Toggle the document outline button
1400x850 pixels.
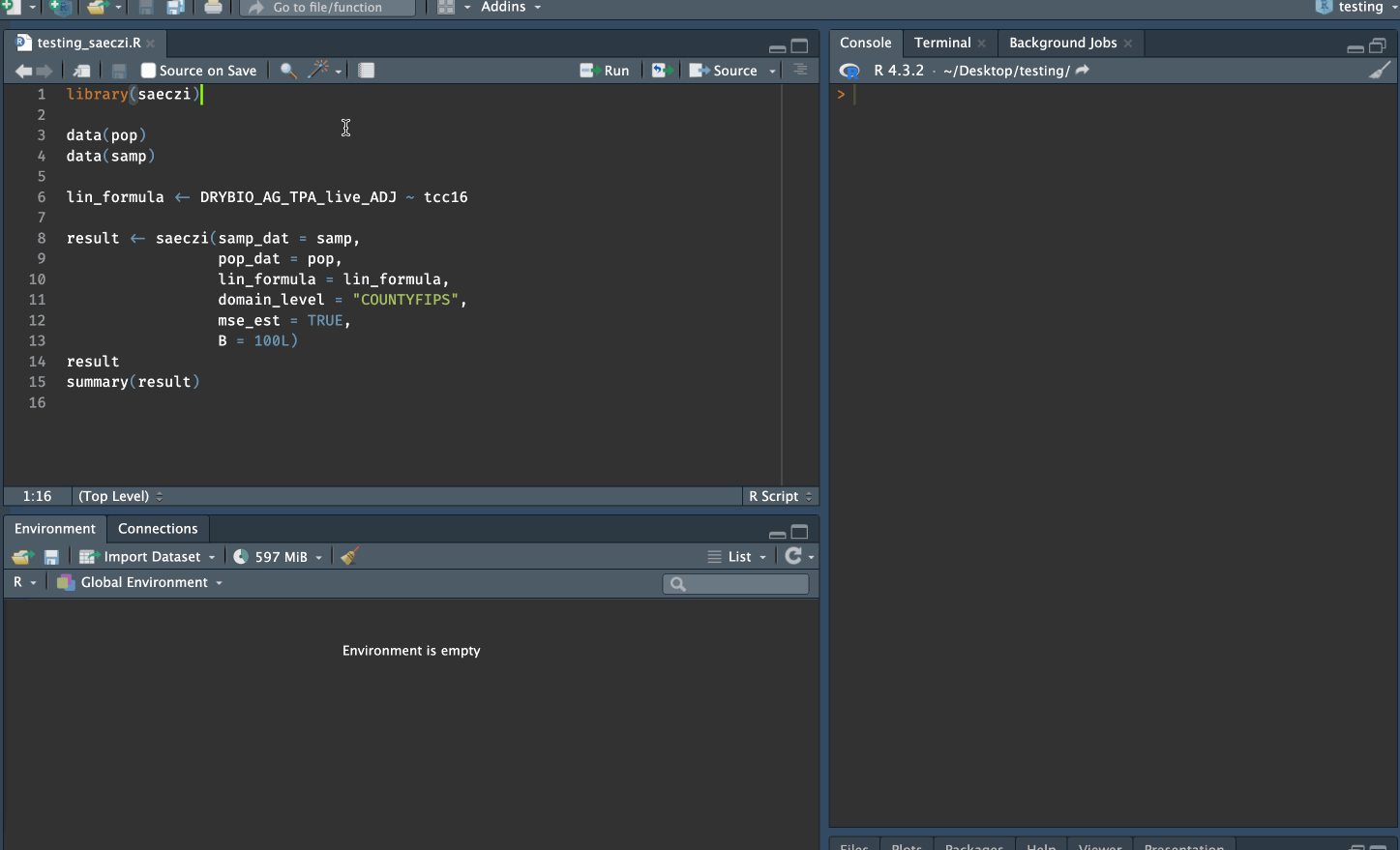tap(800, 71)
